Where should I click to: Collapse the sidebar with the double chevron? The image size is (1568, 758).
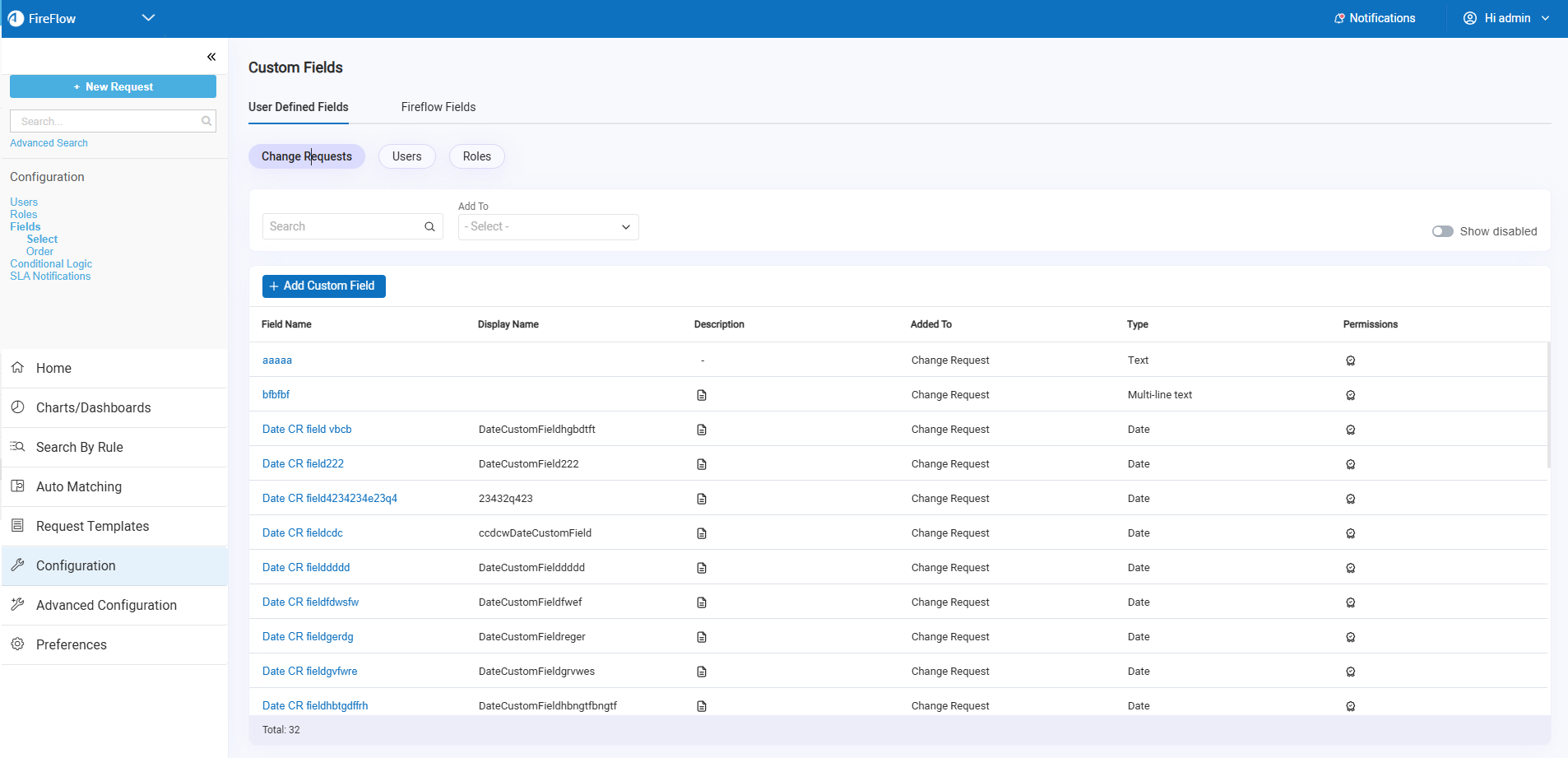click(211, 57)
